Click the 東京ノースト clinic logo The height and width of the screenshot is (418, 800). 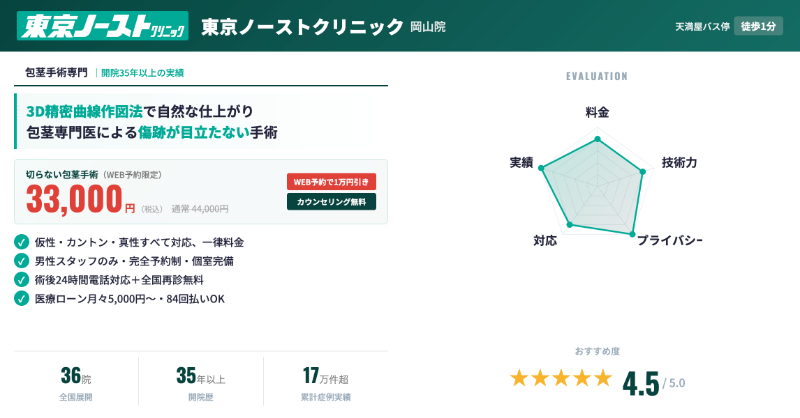[102, 25]
